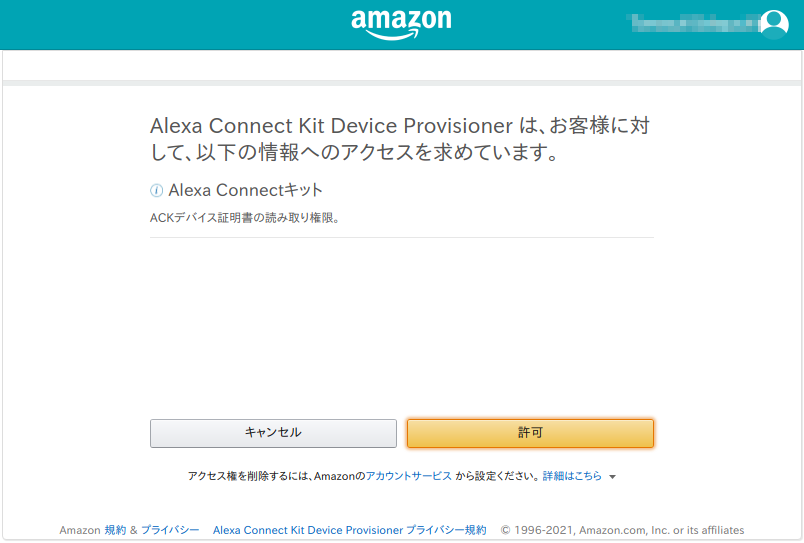Click the キャンセル button
804x543 pixels.
coord(273,433)
